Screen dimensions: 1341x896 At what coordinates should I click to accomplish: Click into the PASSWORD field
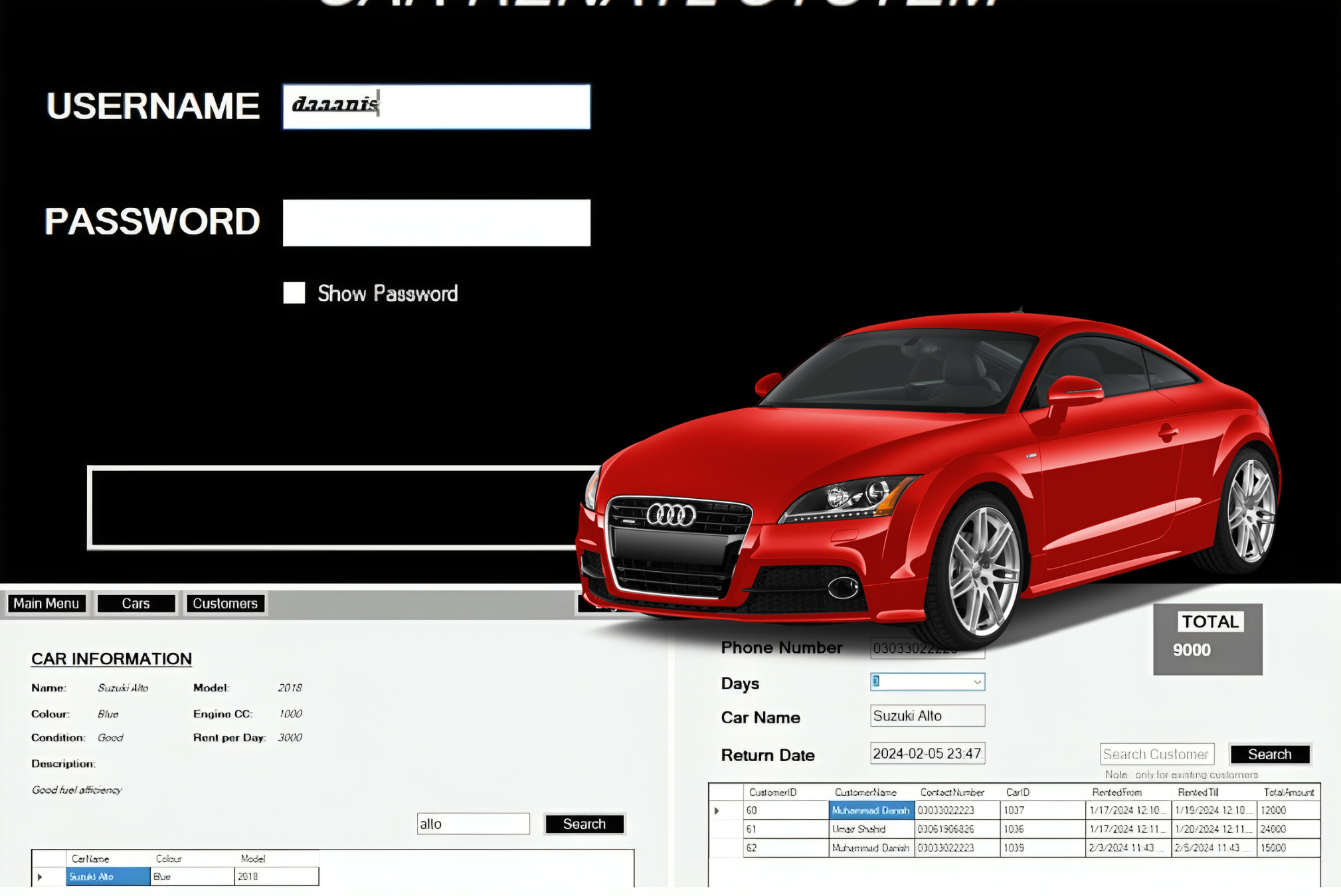click(436, 223)
